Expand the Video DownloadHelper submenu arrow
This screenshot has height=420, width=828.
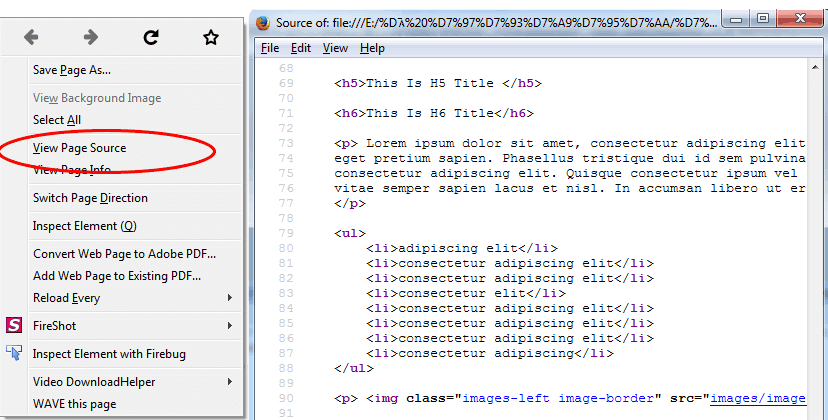click(230, 382)
